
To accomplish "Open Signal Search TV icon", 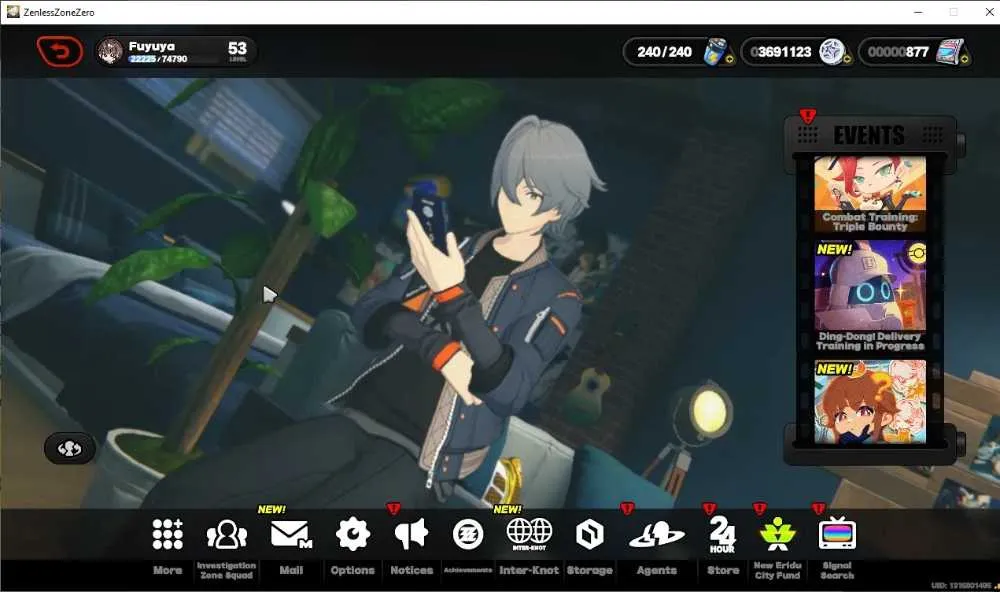I will pyautogui.click(x=837, y=533).
